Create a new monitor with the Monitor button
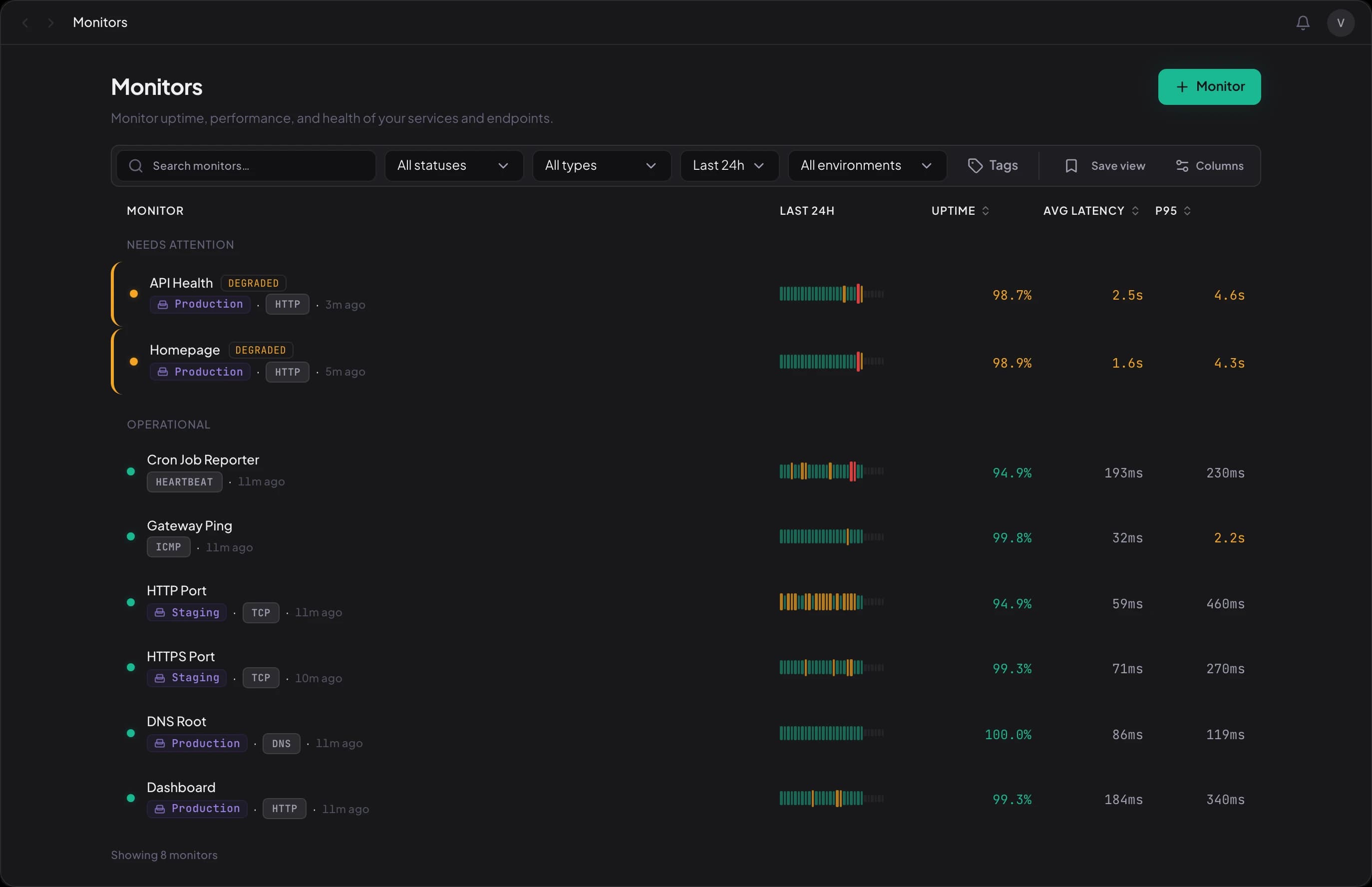 (1209, 87)
